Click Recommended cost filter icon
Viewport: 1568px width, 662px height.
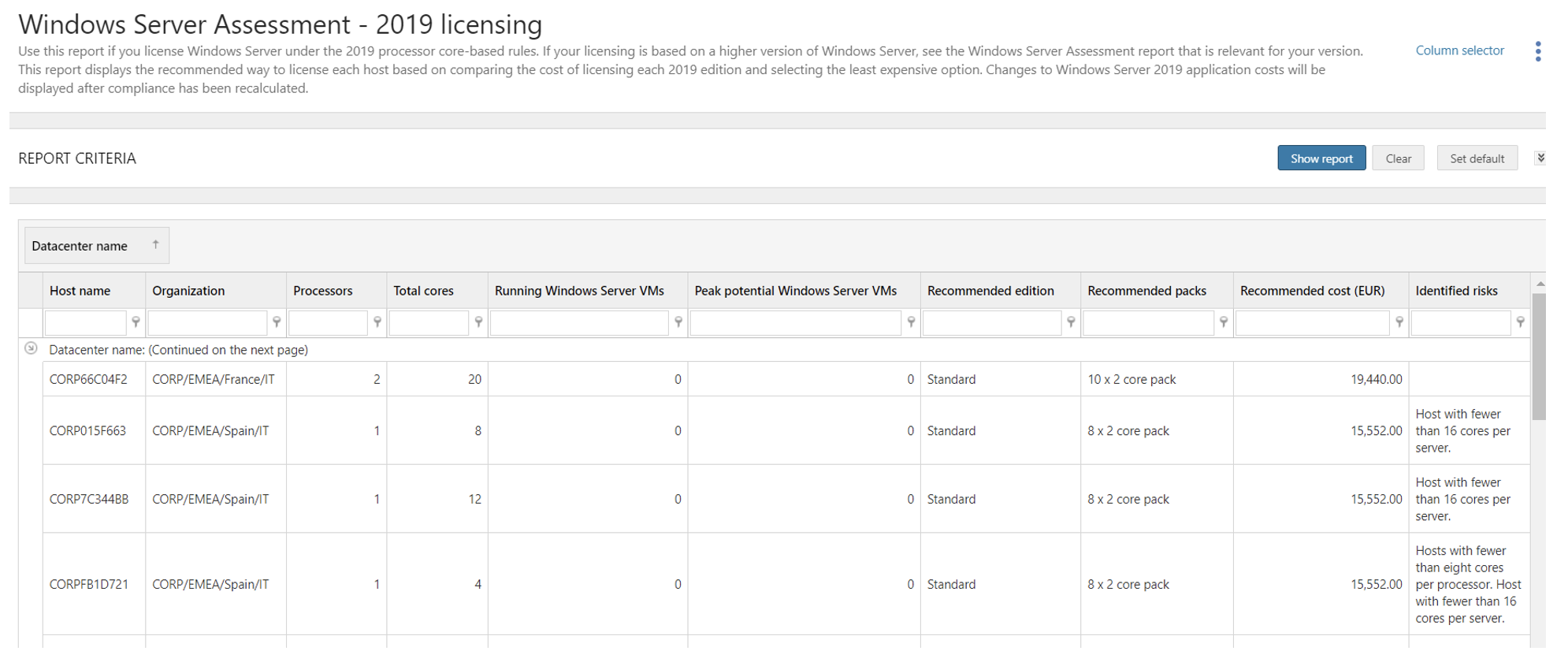pyautogui.click(x=1399, y=322)
